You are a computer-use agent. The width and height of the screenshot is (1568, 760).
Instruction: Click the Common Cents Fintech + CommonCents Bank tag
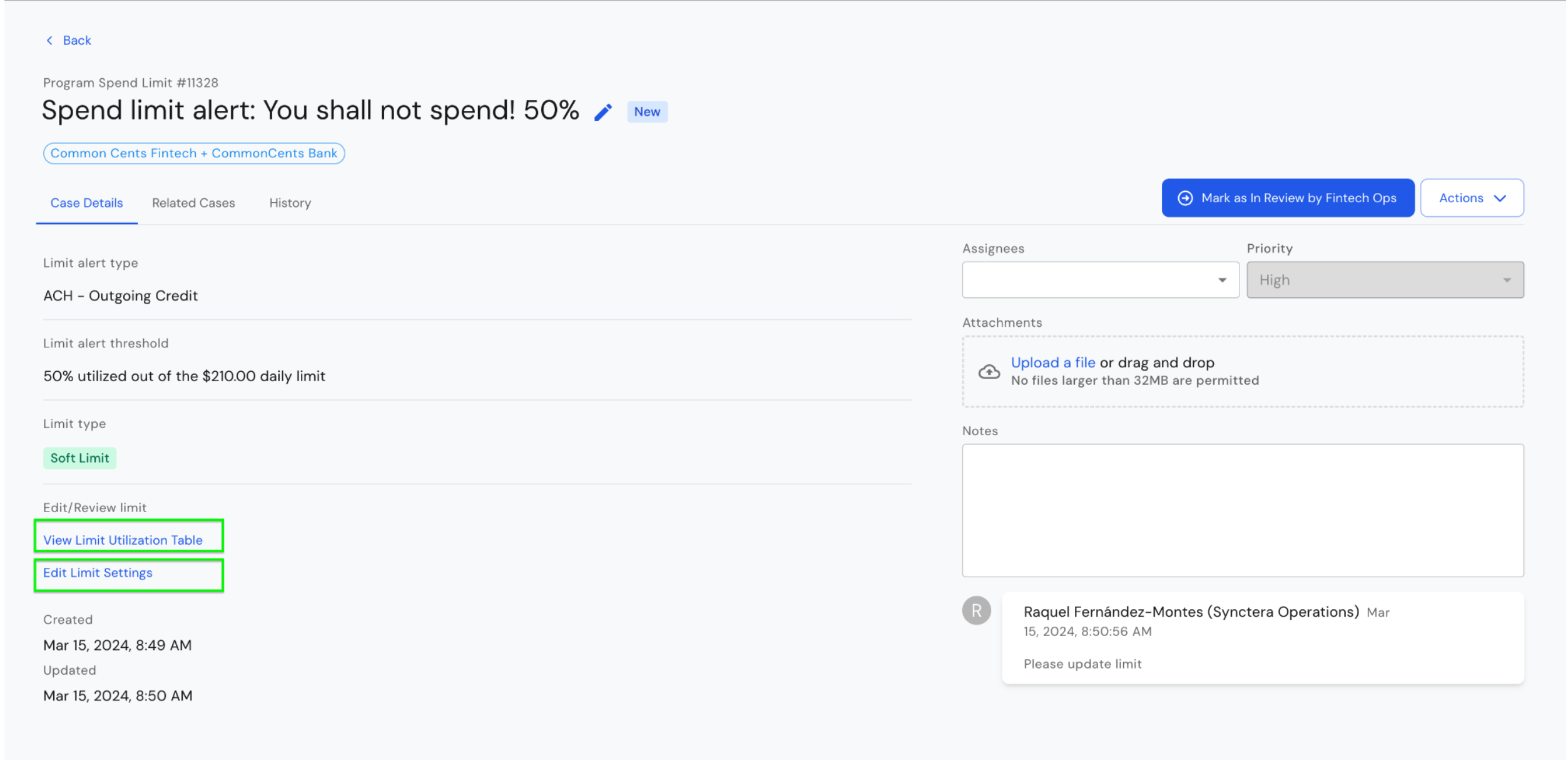click(194, 153)
